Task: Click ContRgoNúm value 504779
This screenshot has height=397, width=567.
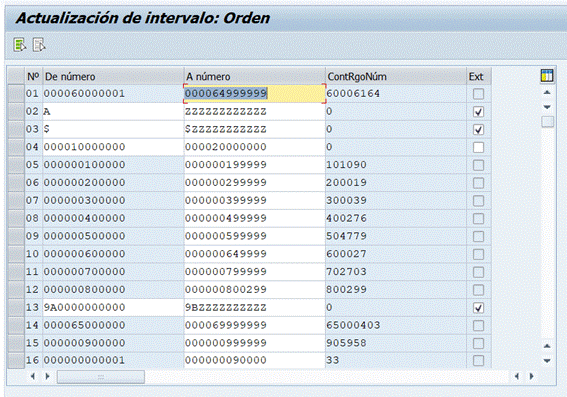Action: pos(346,236)
